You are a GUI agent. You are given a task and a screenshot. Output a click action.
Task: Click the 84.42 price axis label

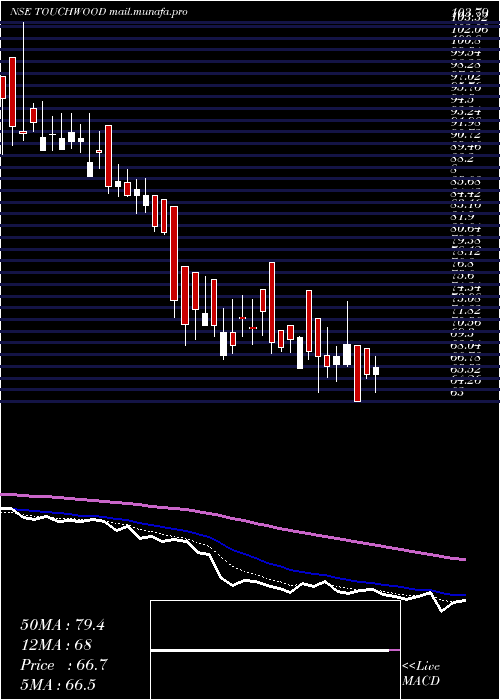click(x=466, y=194)
